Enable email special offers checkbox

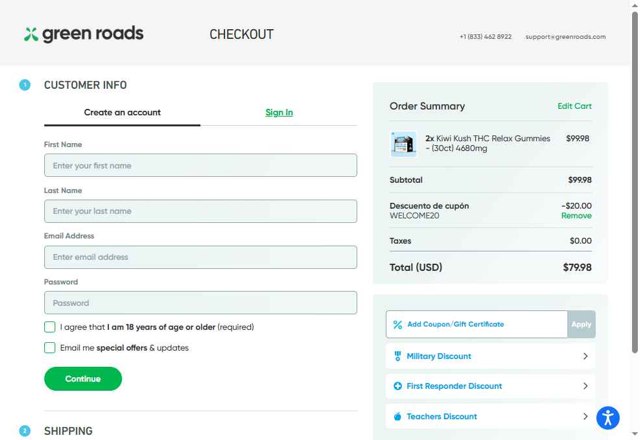tap(50, 348)
